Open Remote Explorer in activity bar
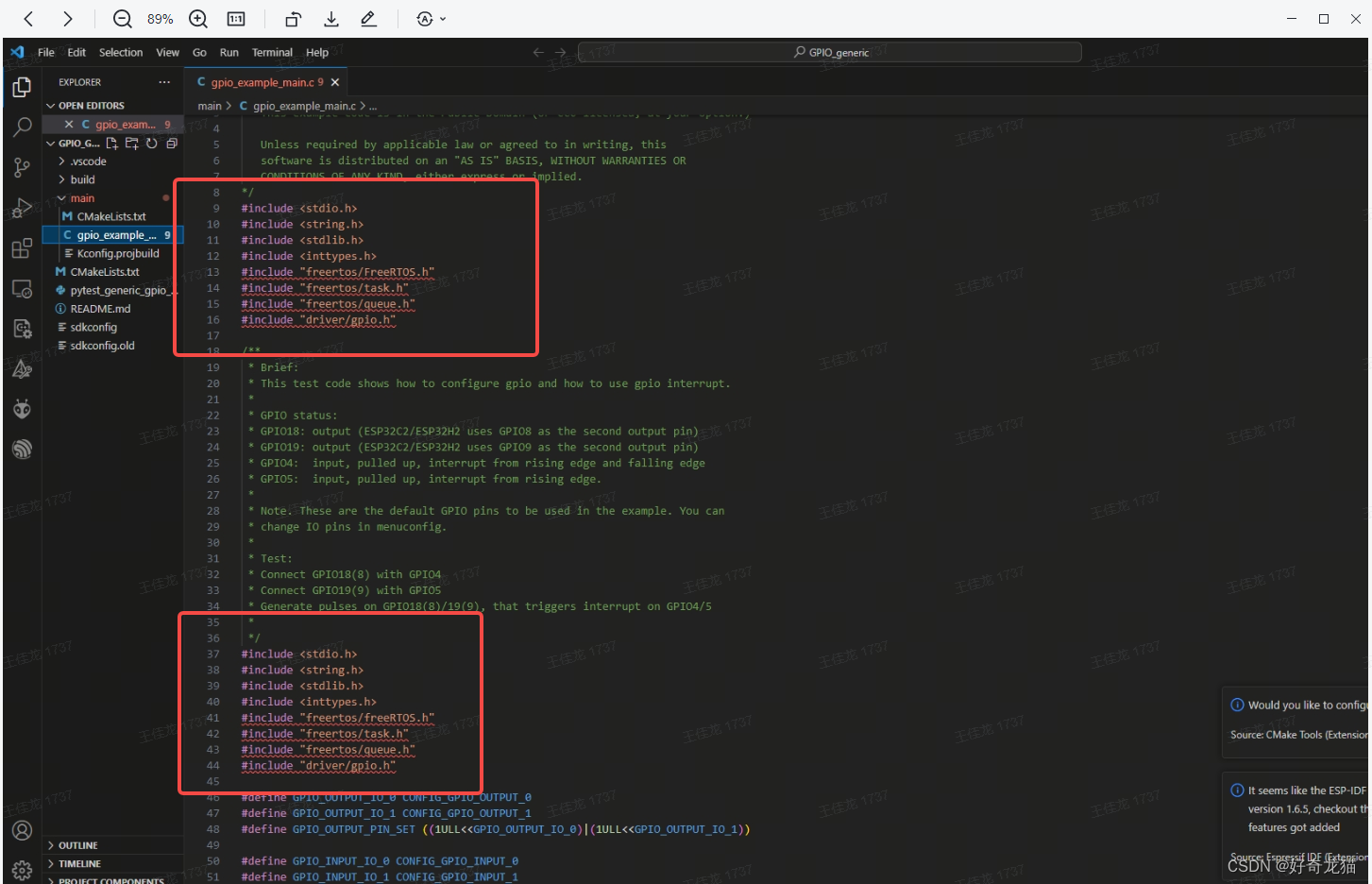 point(22,289)
